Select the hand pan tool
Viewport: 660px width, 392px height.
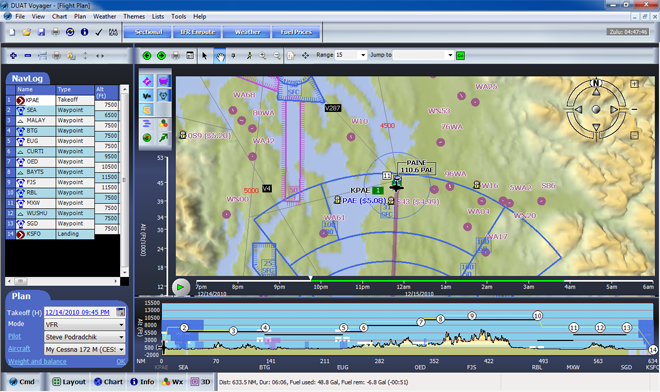(x=220, y=56)
